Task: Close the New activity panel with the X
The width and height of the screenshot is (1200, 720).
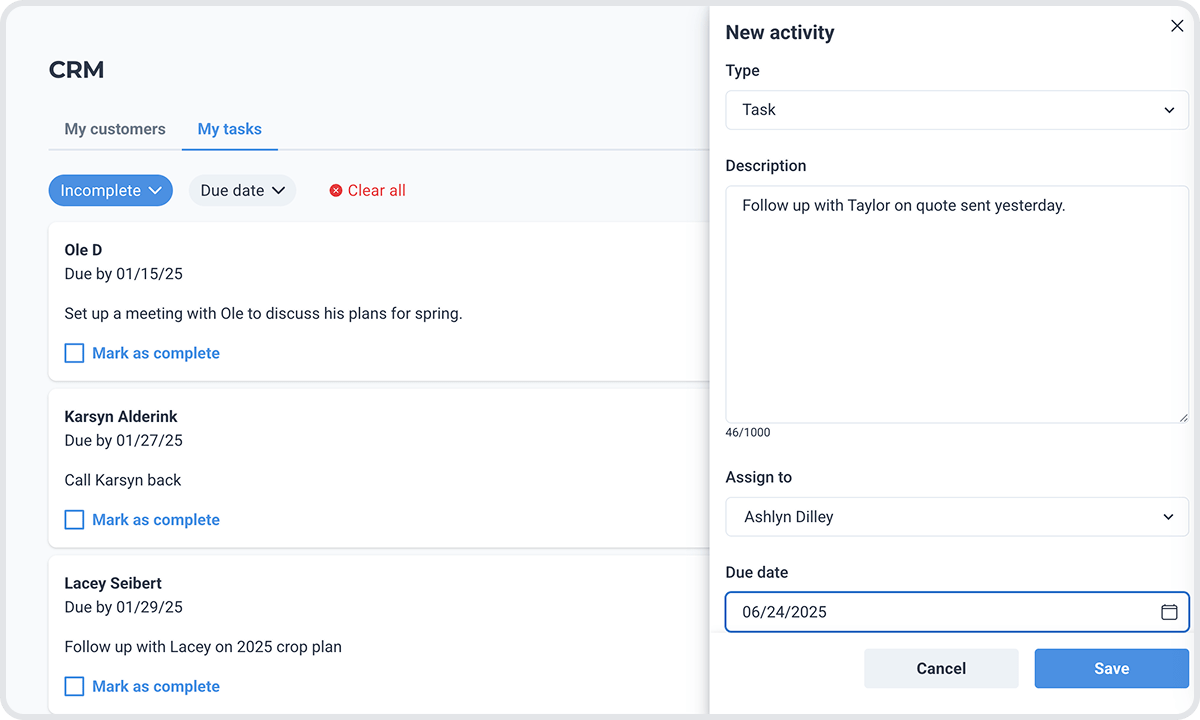Action: point(1177,26)
